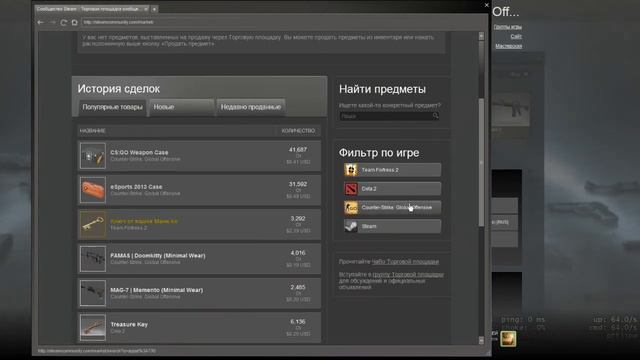The width and height of the screenshot is (640, 360).
Task: Go forward using the browser forward arrow
Action: [x=52, y=22]
